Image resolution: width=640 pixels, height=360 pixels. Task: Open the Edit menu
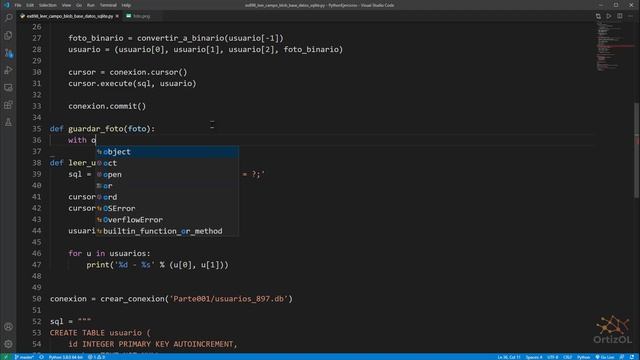click(30, 5)
